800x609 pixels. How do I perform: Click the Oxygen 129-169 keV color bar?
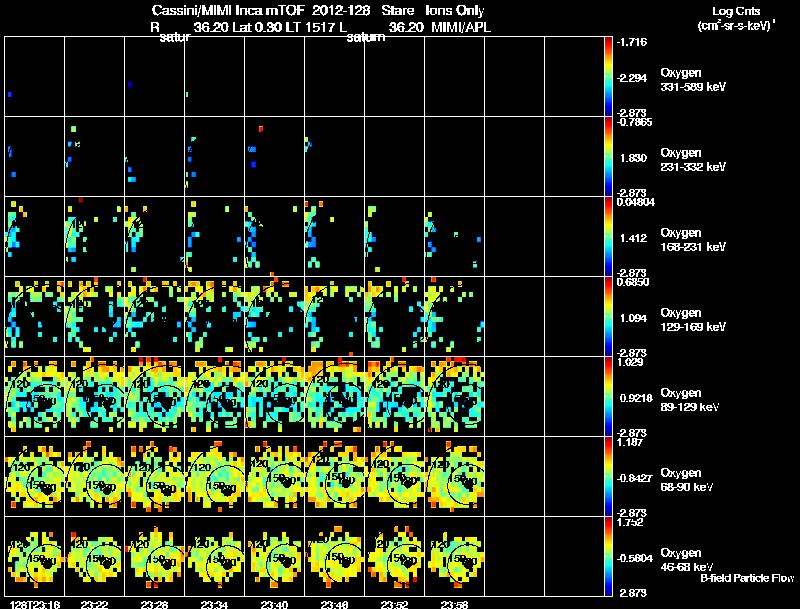608,316
